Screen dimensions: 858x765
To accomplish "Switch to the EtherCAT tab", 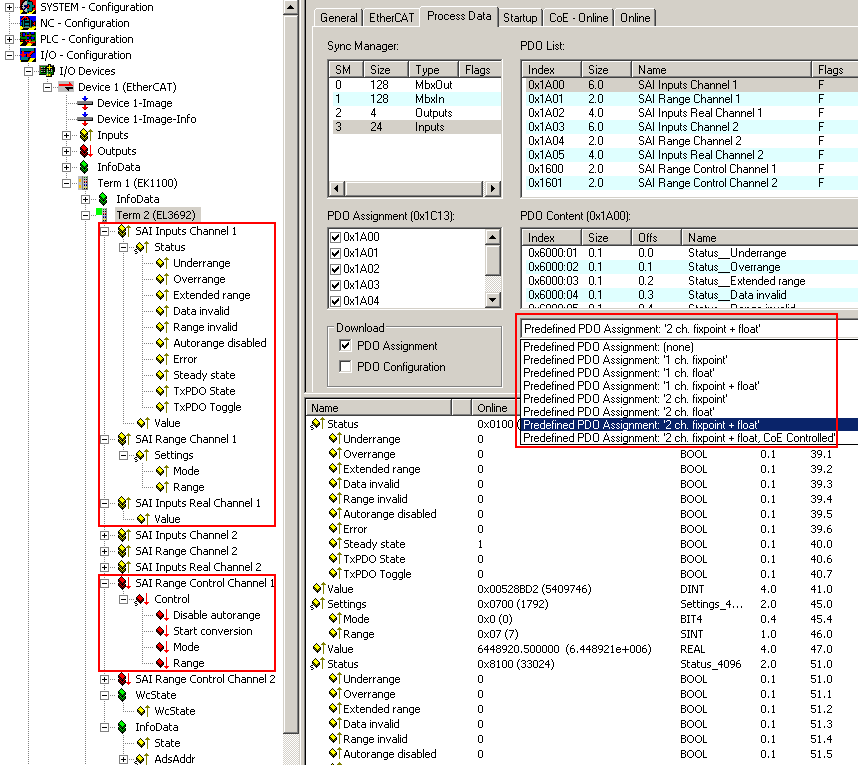I will 391,18.
